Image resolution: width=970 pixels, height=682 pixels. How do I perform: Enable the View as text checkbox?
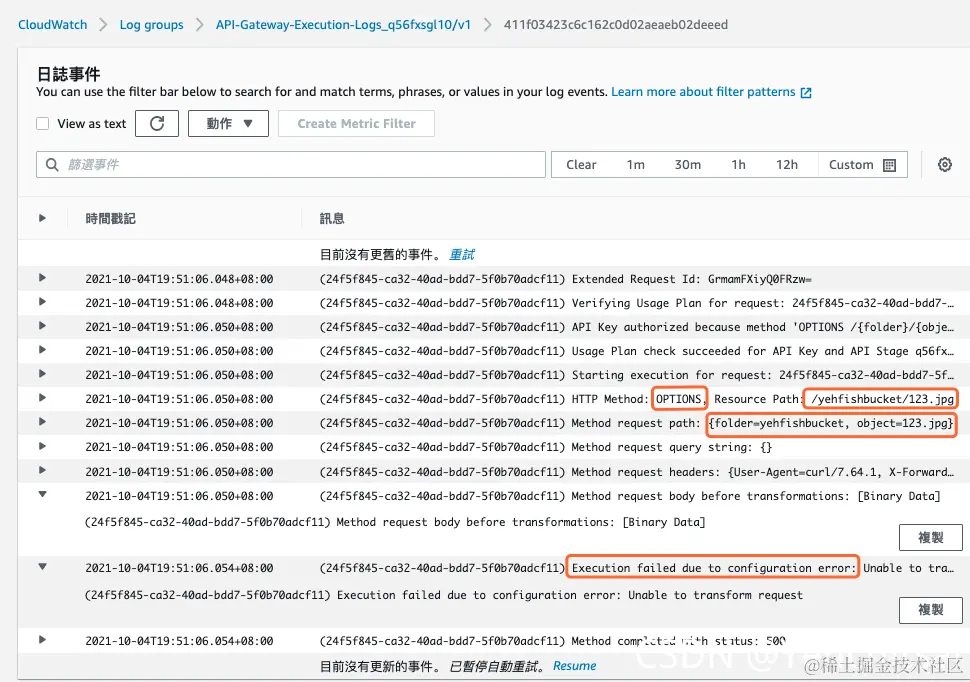click(x=43, y=124)
